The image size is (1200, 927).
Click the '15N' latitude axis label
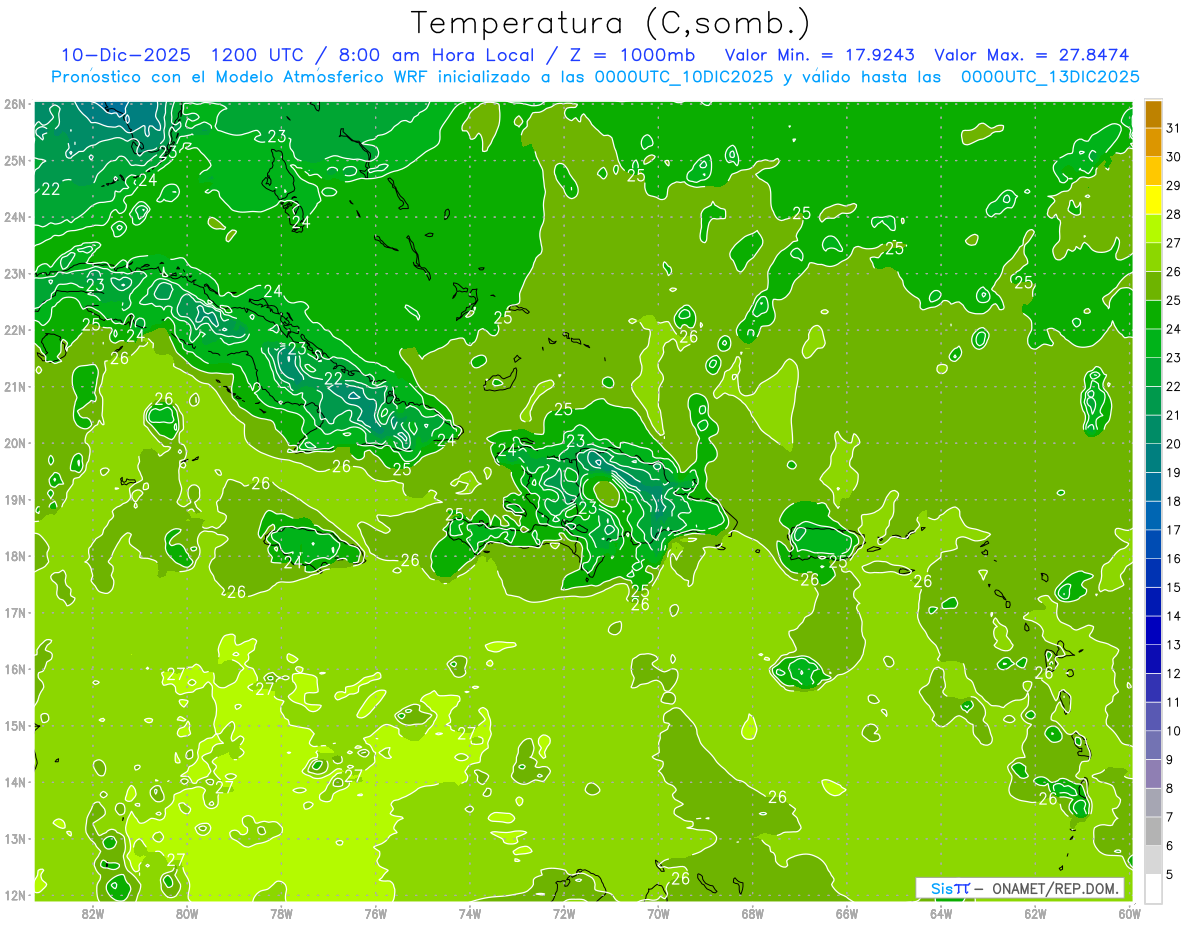click(14, 725)
